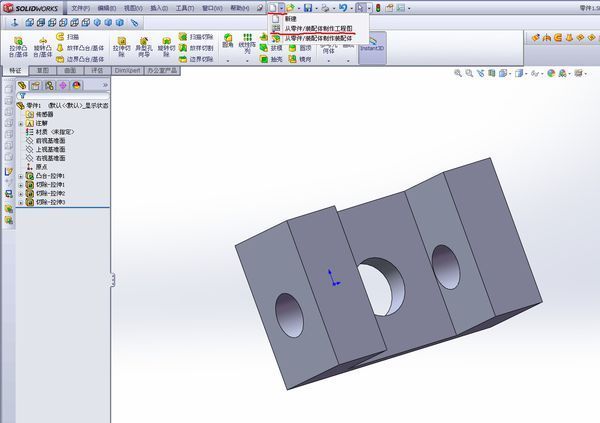This screenshot has width=600, height=423.
Task: Switch to the 办公室产品 tab
Action: point(162,71)
